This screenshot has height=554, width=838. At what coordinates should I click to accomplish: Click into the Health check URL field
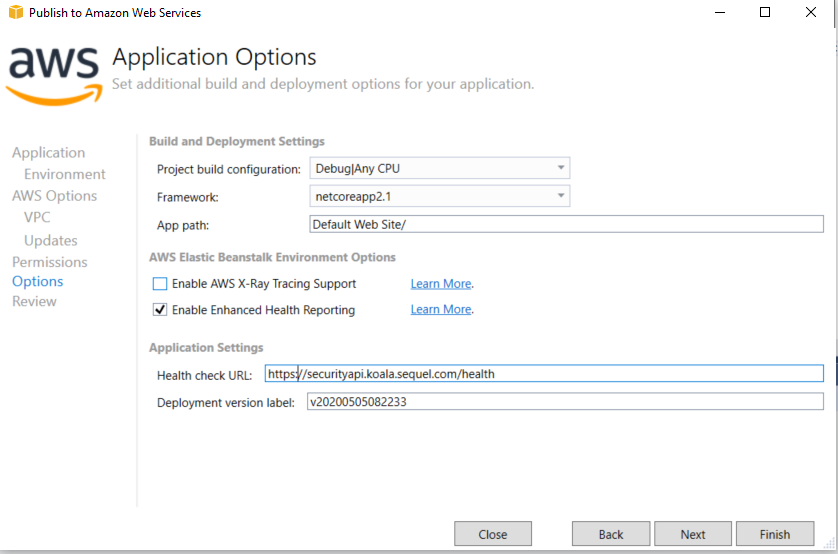(544, 373)
